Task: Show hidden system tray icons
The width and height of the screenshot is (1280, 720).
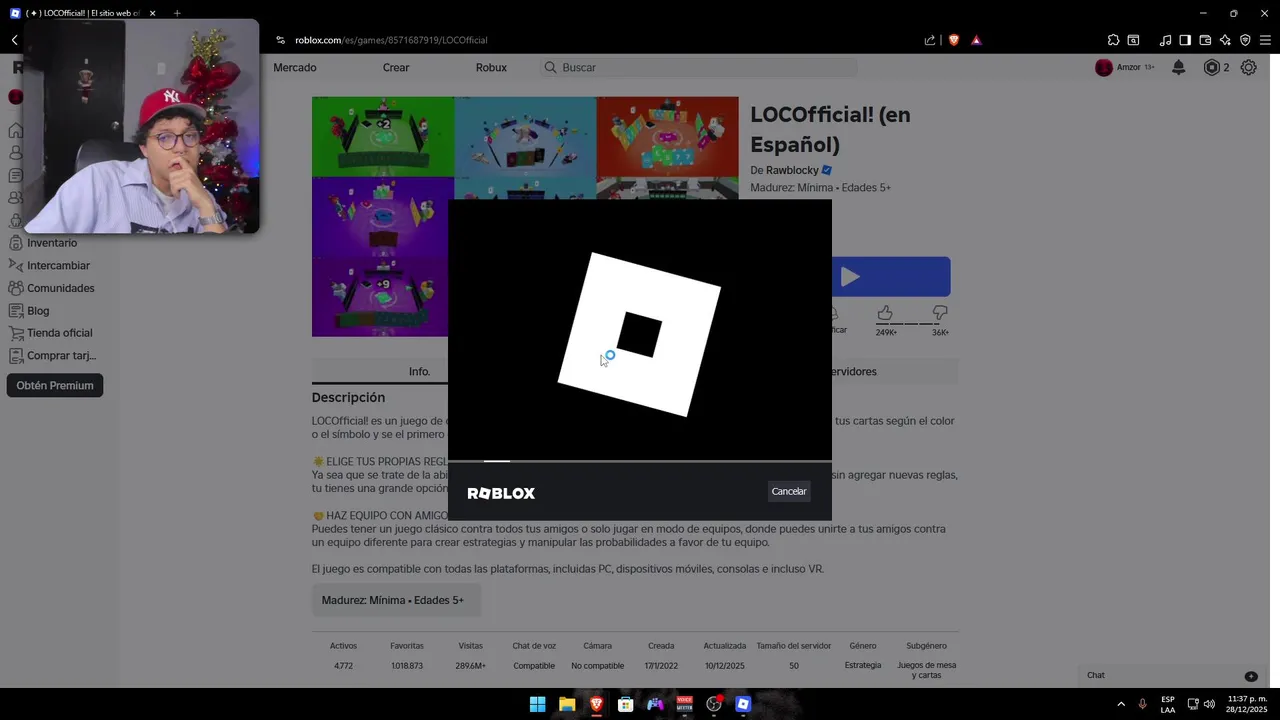Action: point(1121,704)
